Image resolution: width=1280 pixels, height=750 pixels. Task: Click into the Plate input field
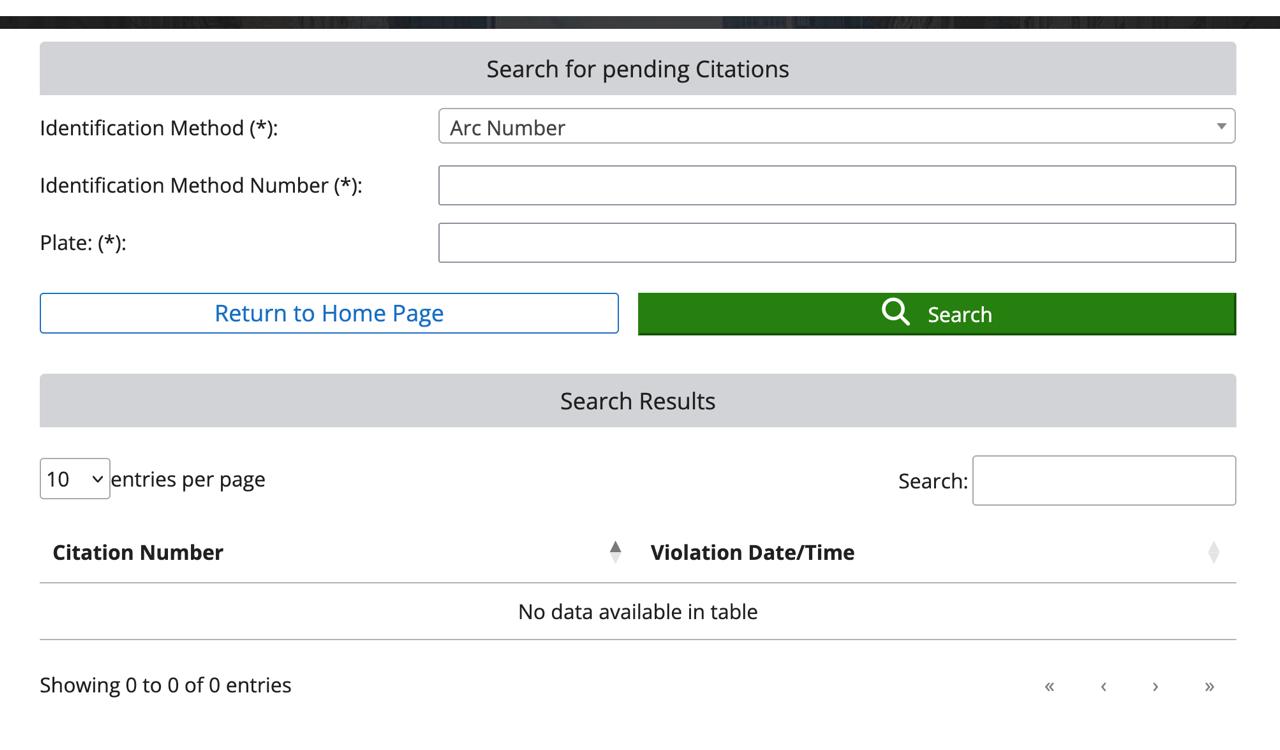click(837, 243)
